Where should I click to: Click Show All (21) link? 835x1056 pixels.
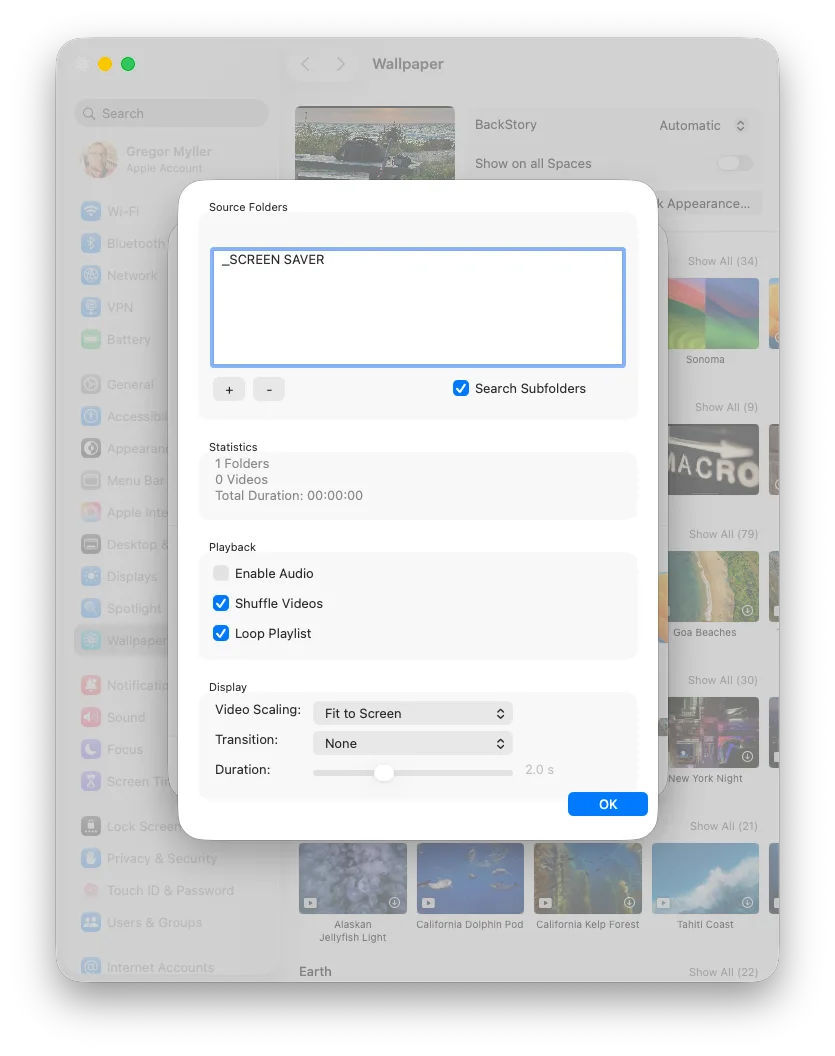723,826
